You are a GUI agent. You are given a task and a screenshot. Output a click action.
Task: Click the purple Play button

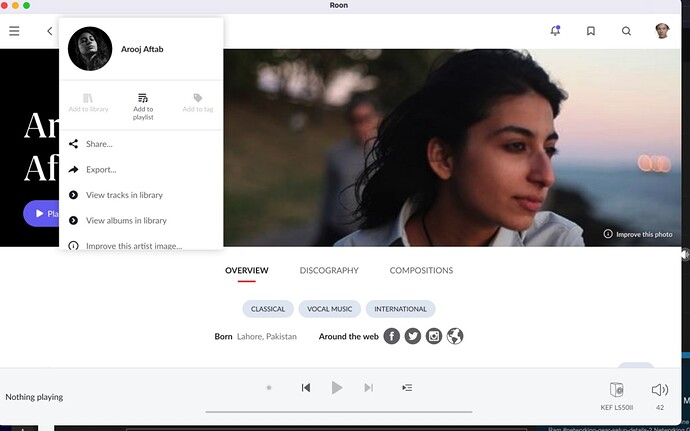click(x=41, y=214)
